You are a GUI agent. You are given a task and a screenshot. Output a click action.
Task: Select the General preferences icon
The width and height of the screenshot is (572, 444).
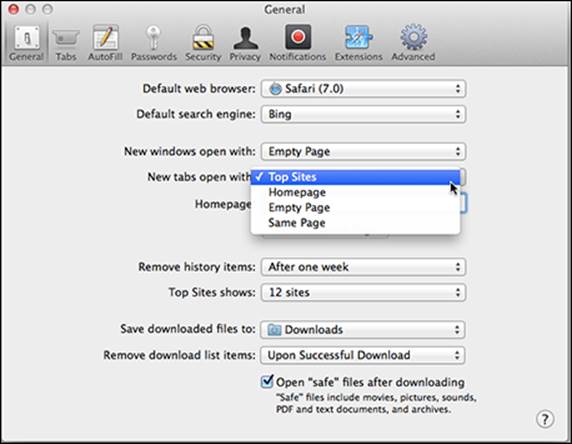[x=26, y=43]
